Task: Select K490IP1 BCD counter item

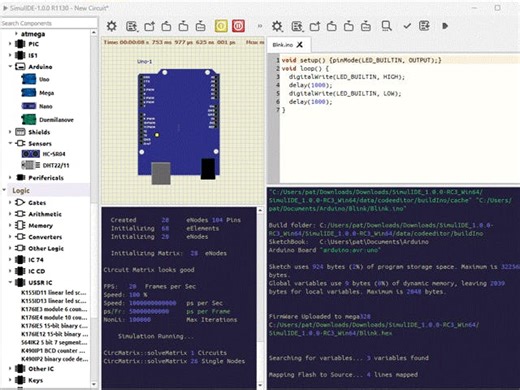Action: point(53,351)
